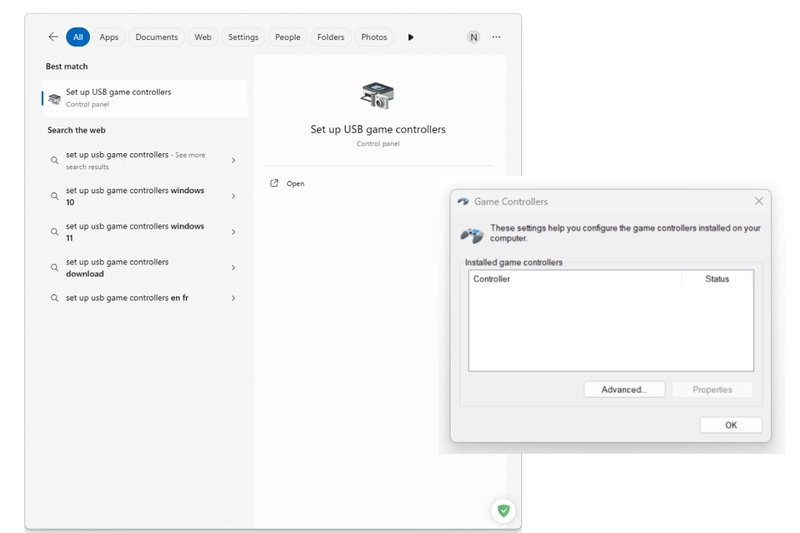Click the Open action in the preview pane
Viewport: 800px width, 533px height.
[295, 184]
